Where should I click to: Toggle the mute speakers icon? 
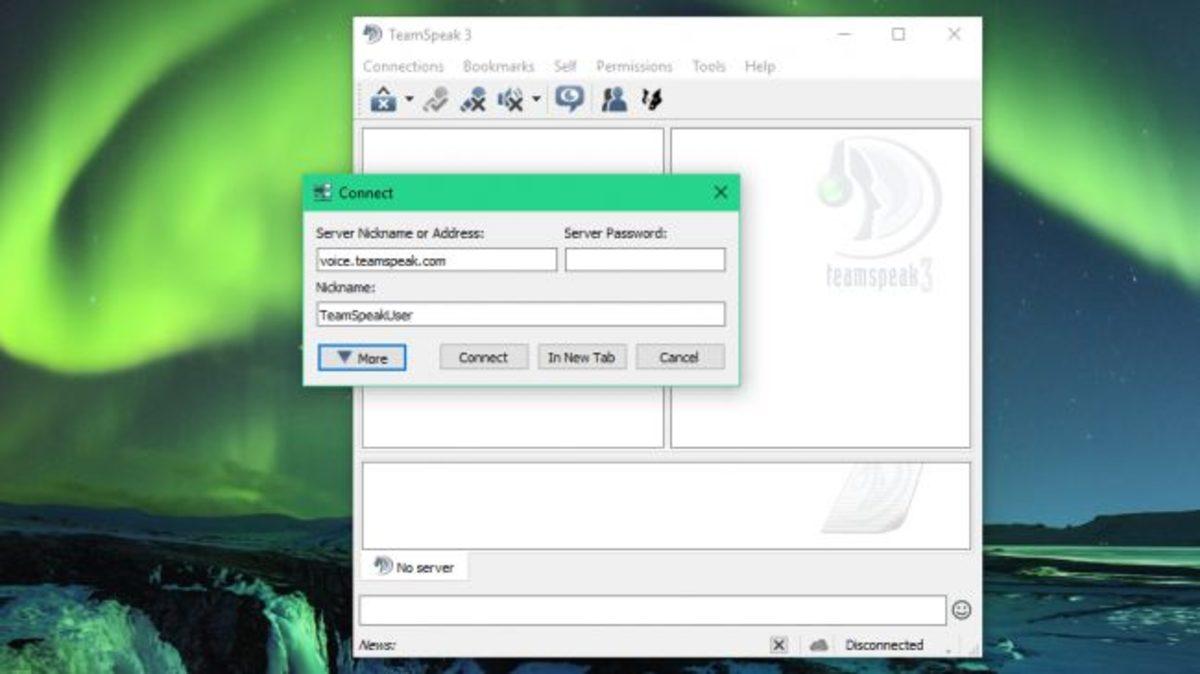pyautogui.click(x=511, y=99)
